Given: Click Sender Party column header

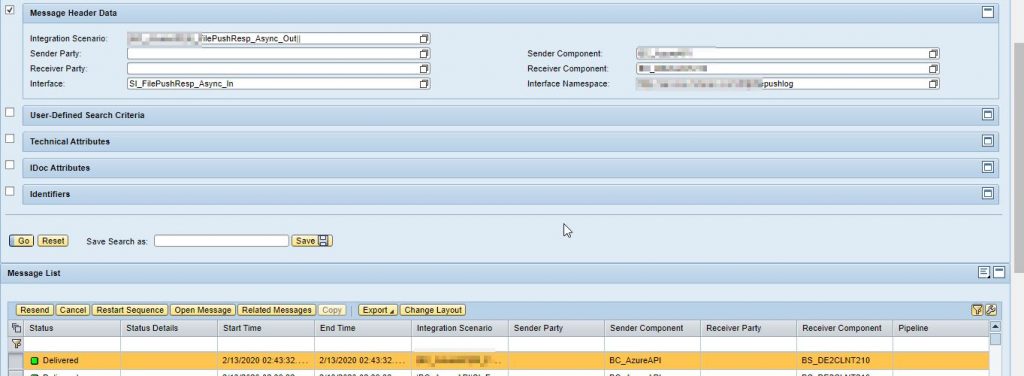Looking at the screenshot, I should pyautogui.click(x=556, y=328).
